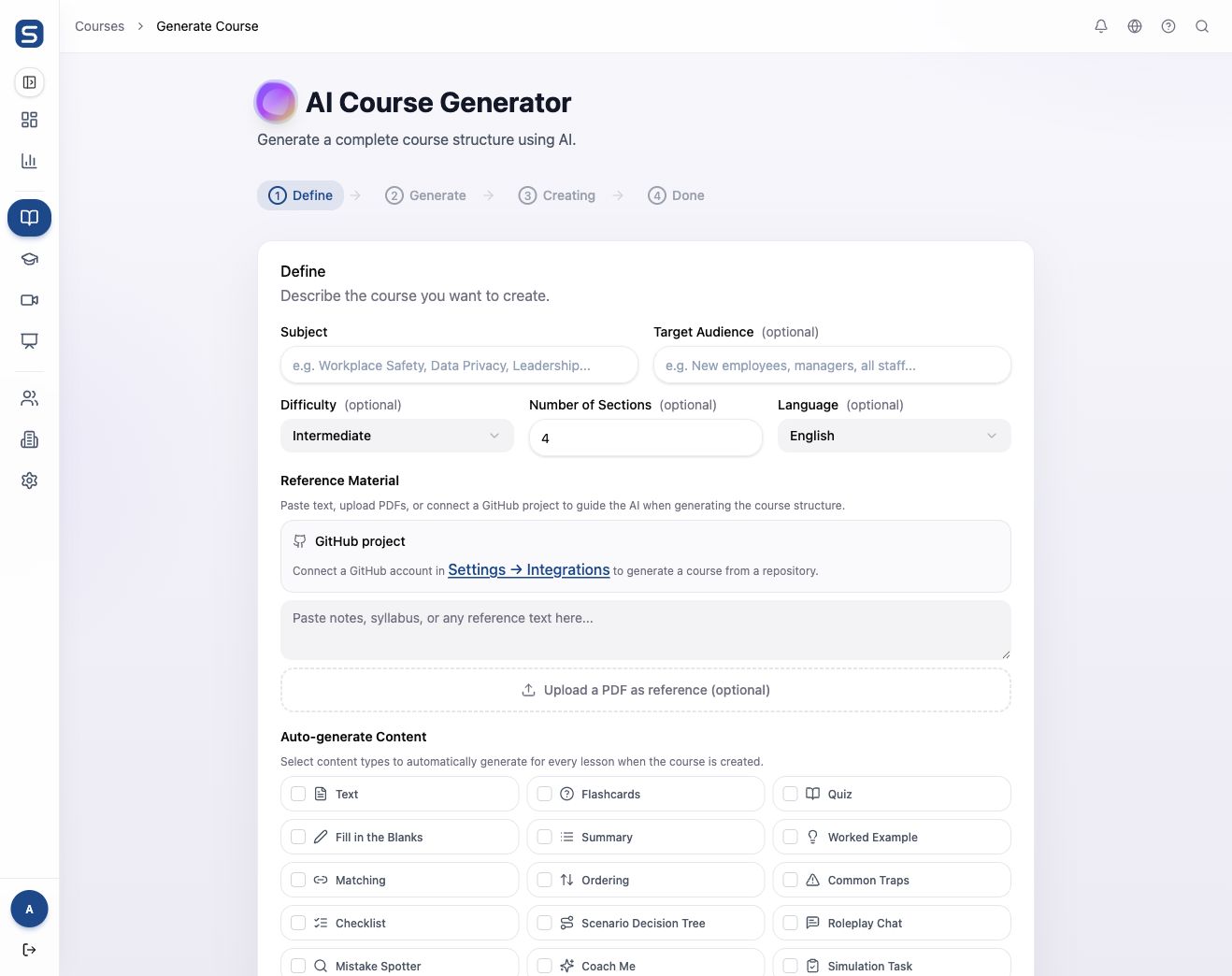Enable the Roleplay Chat checkbox

click(791, 923)
